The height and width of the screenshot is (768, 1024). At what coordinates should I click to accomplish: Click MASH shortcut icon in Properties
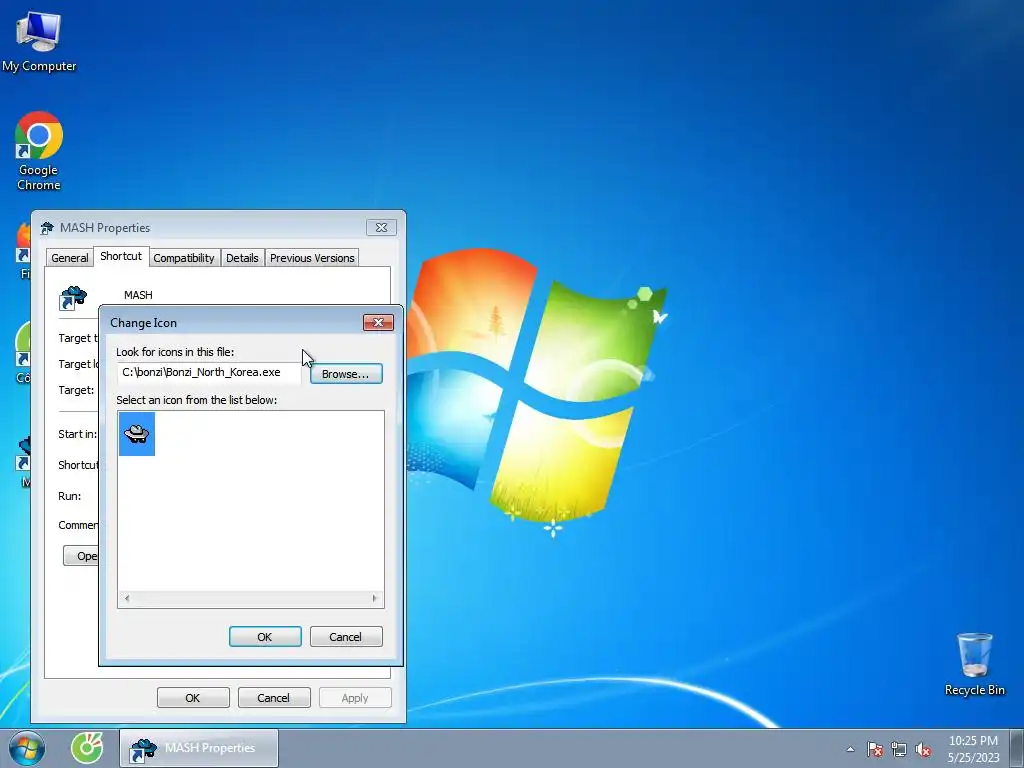tap(73, 297)
